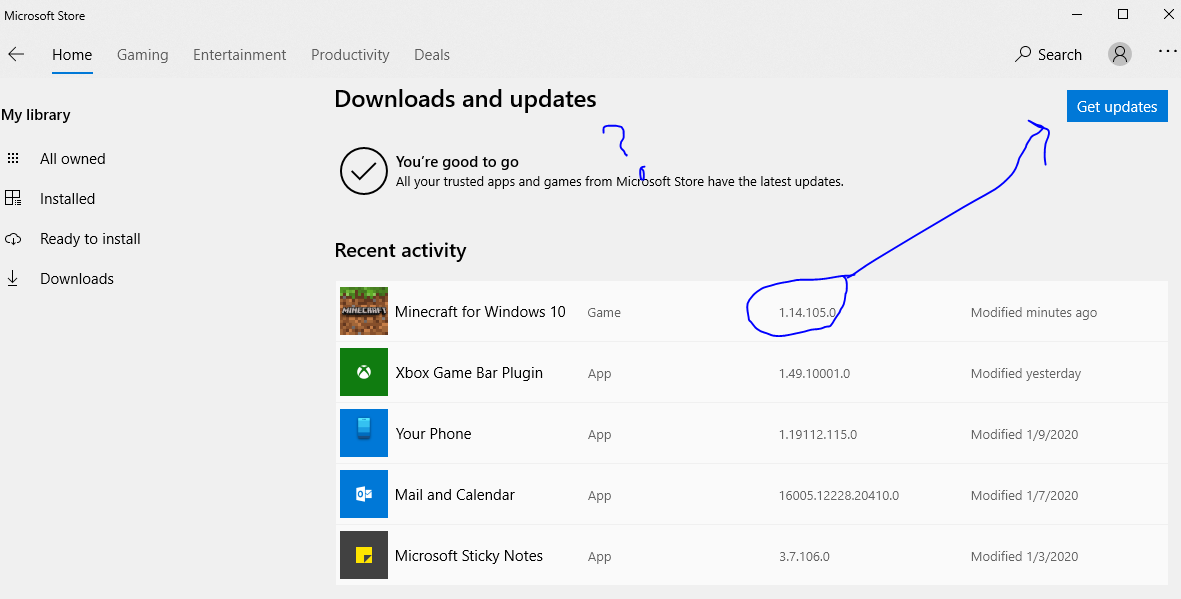
Task: Select All owned in My library
Action: click(x=72, y=159)
